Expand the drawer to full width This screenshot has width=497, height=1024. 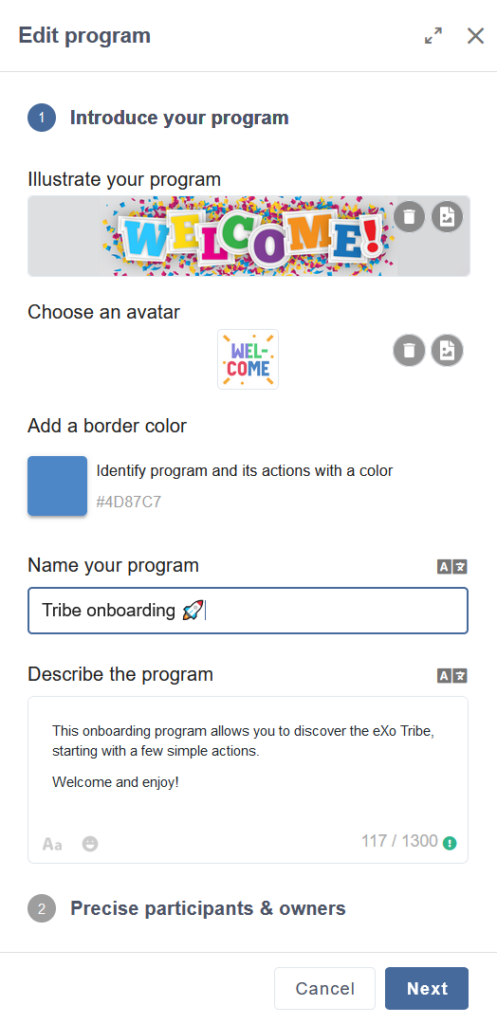pyautogui.click(x=433, y=36)
